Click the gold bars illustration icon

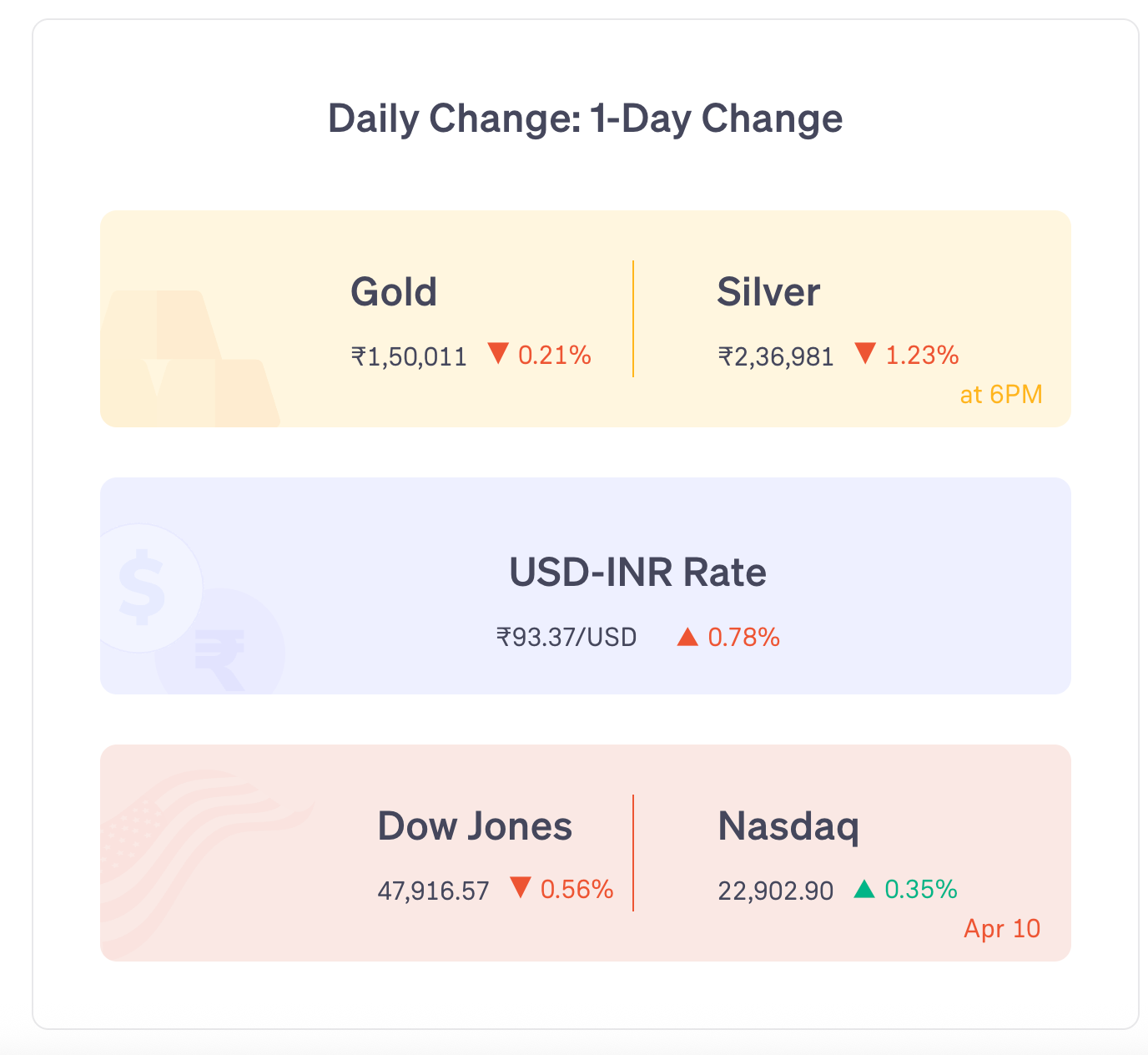click(188, 361)
